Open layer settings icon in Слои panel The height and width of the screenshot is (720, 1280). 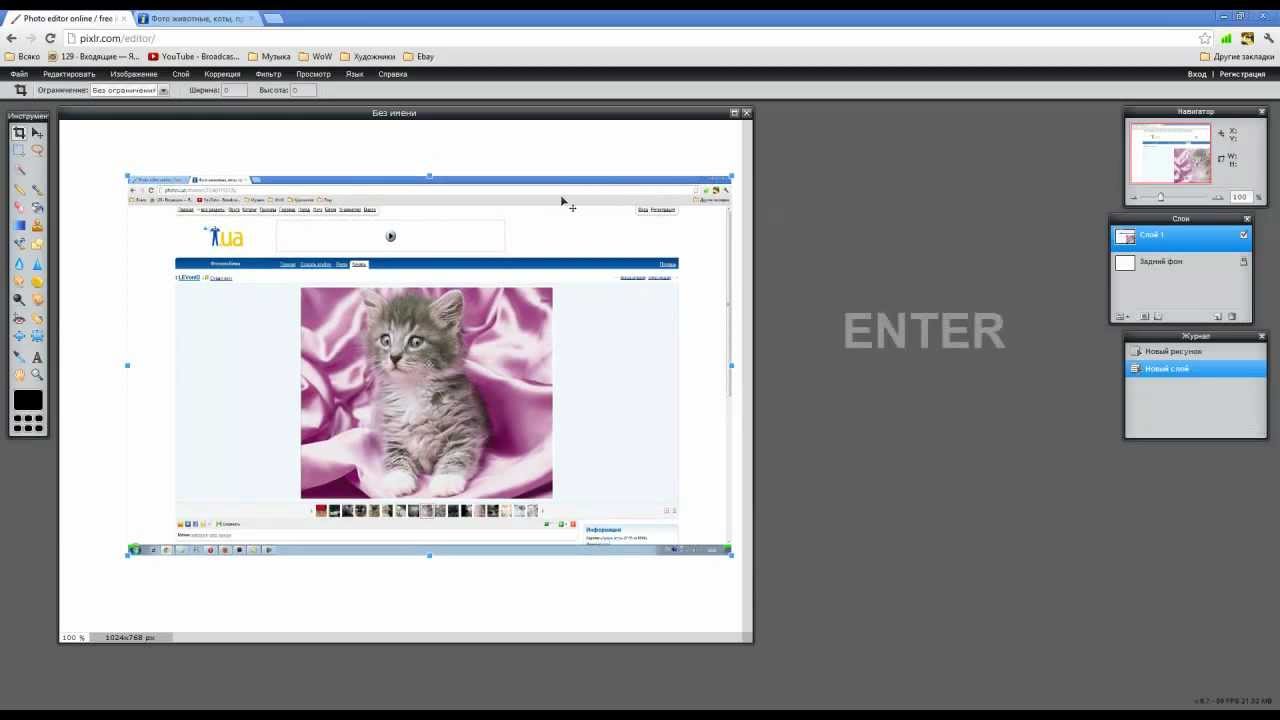click(x=1121, y=316)
